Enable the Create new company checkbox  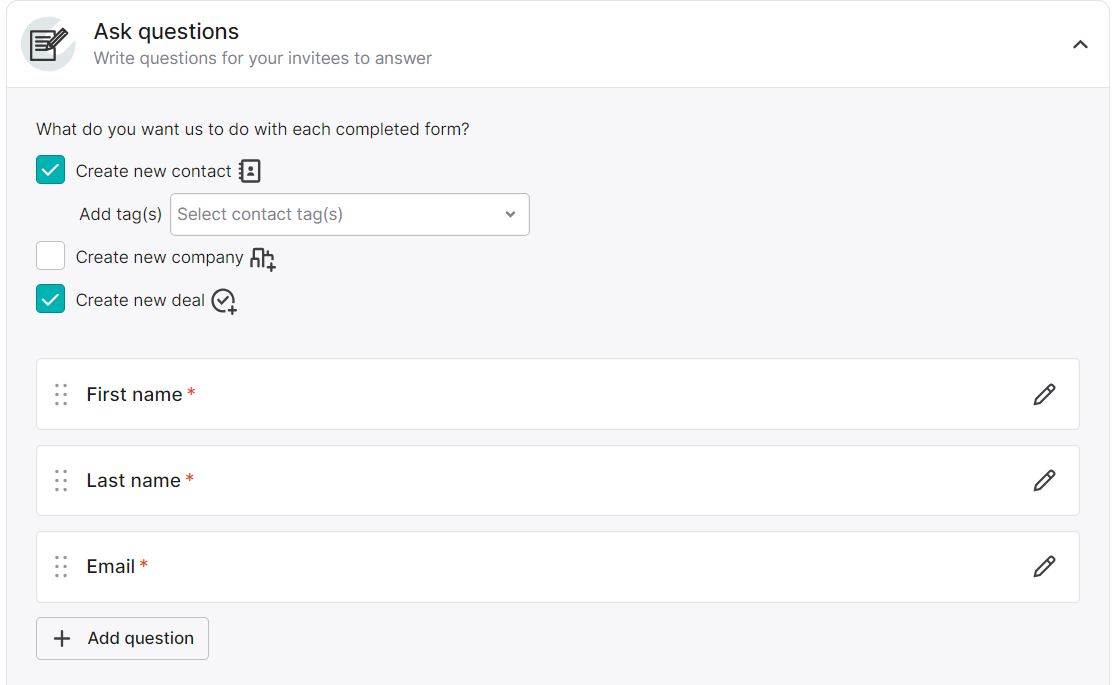pyautogui.click(x=50, y=256)
